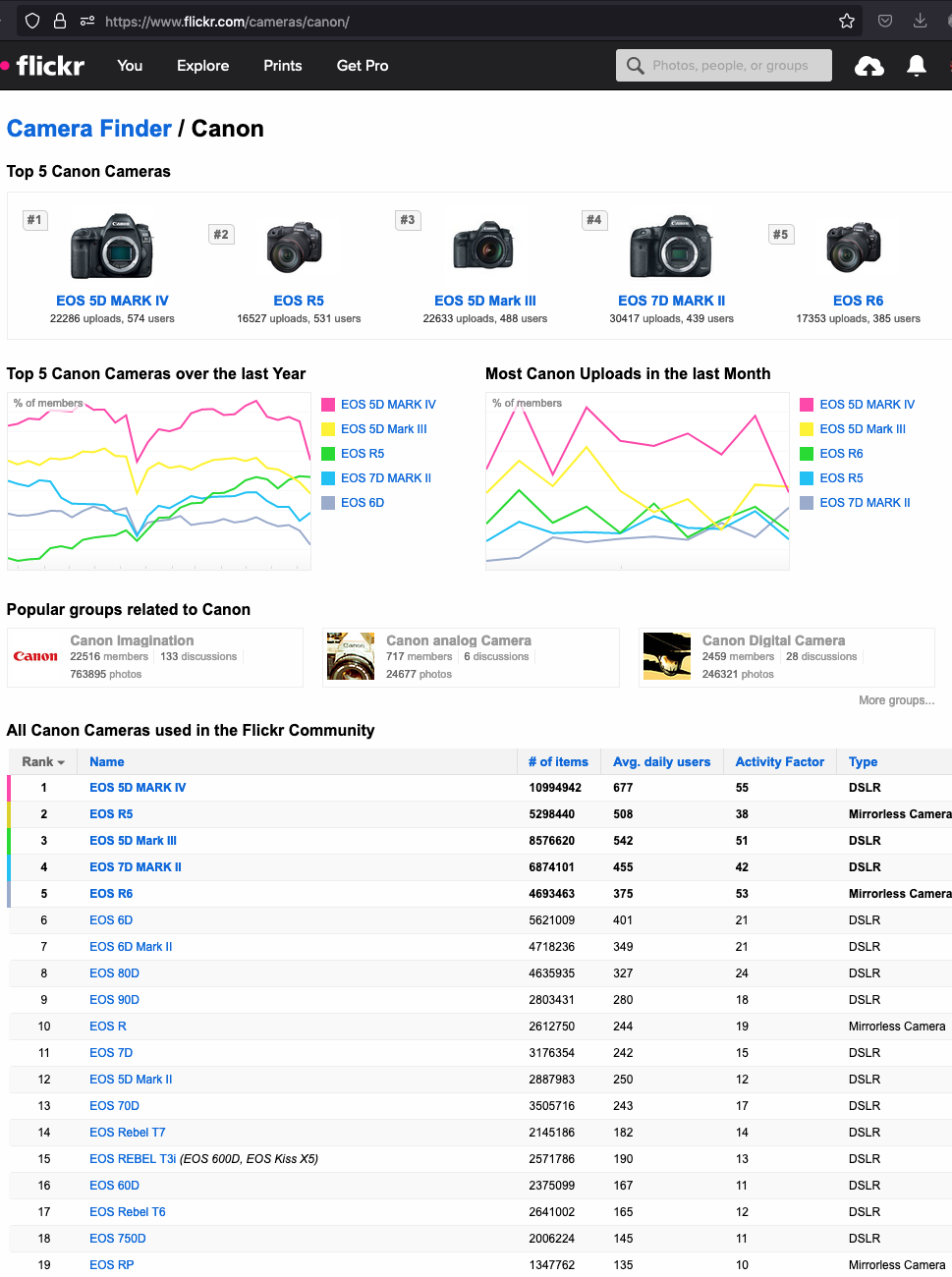Open EOS 750D table link
The width and height of the screenshot is (952, 1277).
pyautogui.click(x=118, y=1239)
